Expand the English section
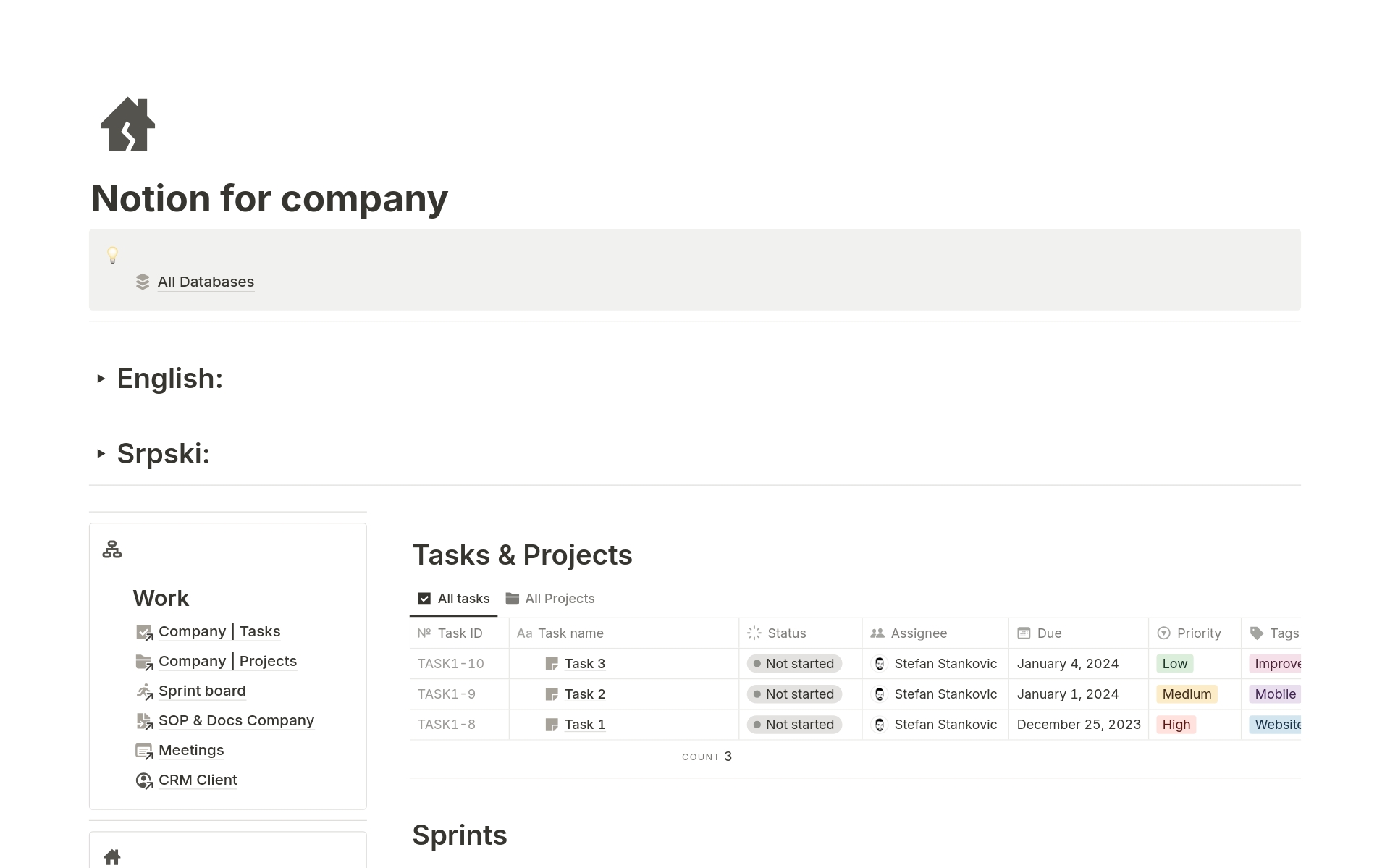 coord(101,379)
